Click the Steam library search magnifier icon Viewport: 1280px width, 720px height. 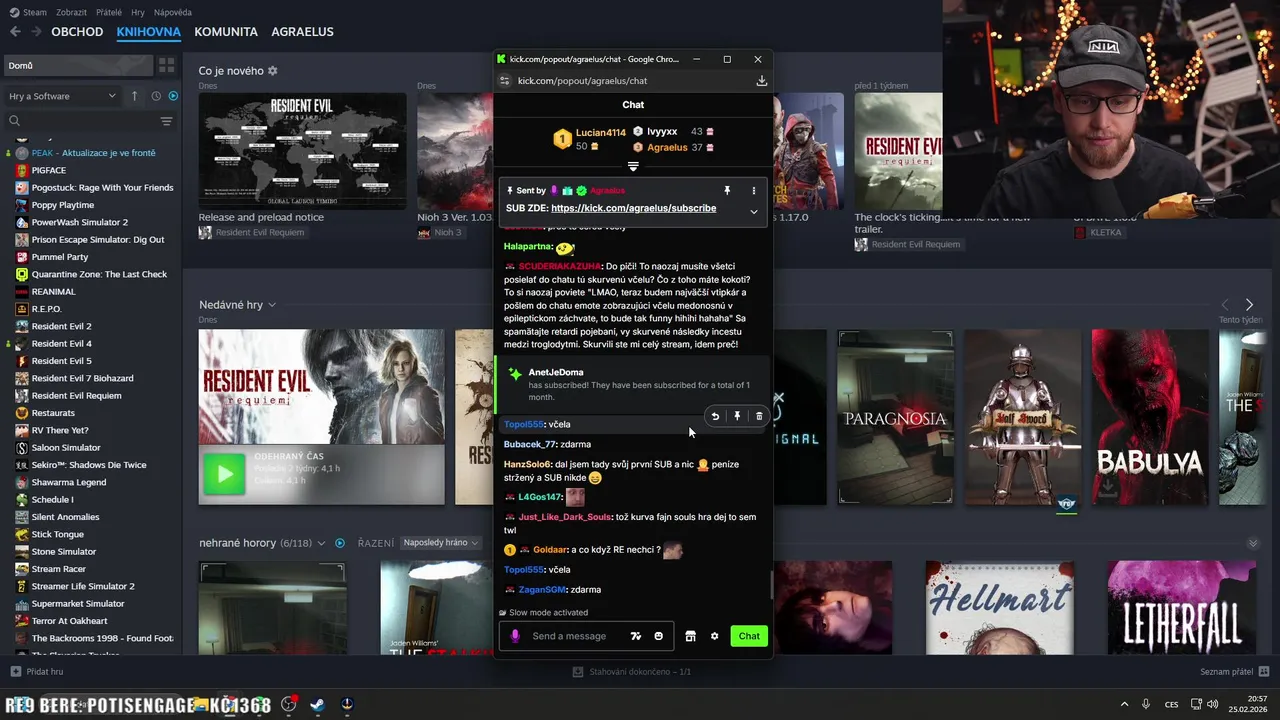(x=14, y=121)
